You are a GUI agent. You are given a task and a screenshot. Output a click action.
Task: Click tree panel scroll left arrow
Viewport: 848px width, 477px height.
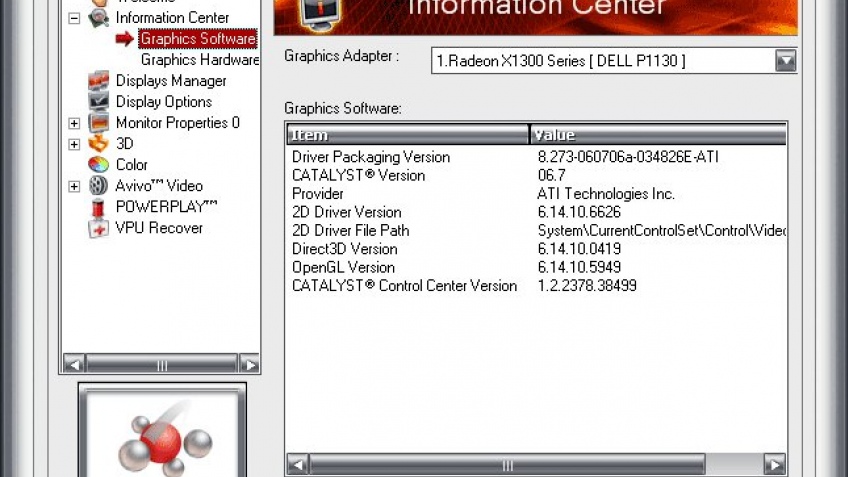74,365
